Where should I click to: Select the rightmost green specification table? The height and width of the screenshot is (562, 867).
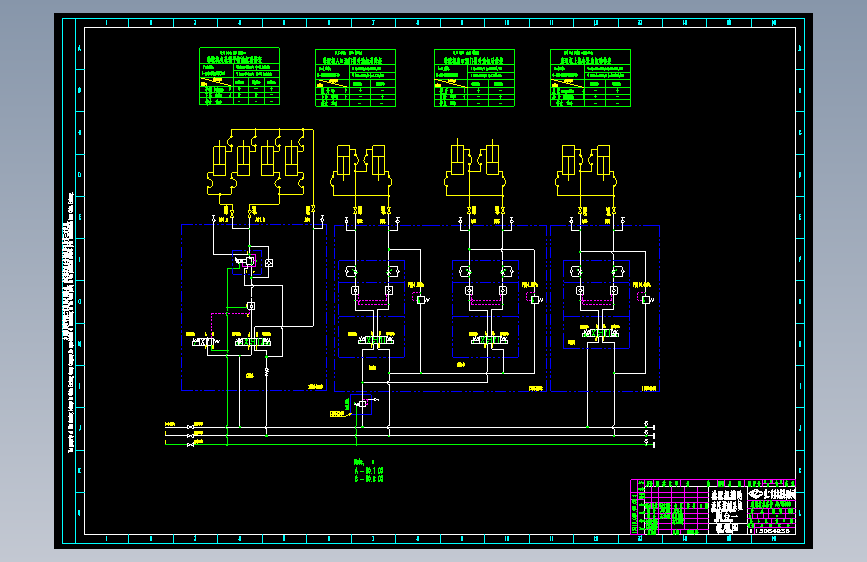[591, 78]
